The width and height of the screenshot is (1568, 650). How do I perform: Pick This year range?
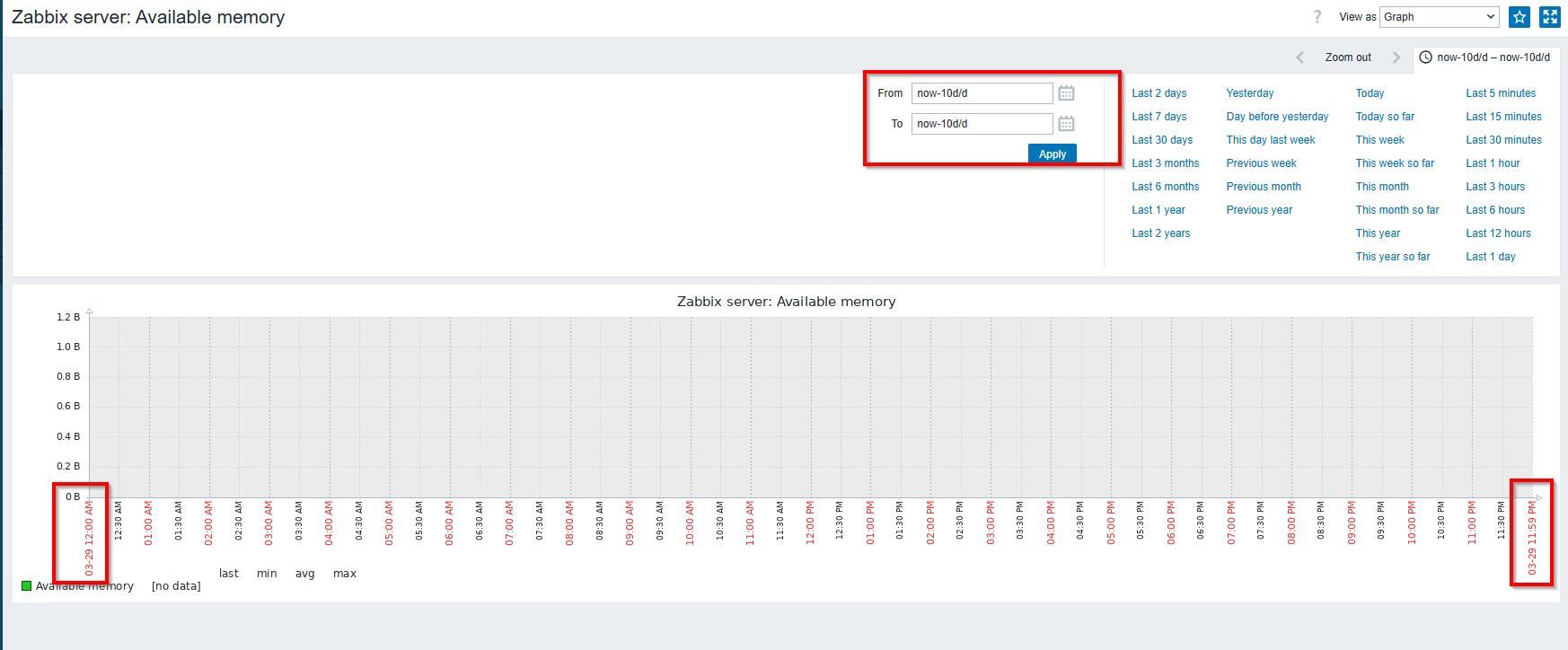[x=1378, y=233]
